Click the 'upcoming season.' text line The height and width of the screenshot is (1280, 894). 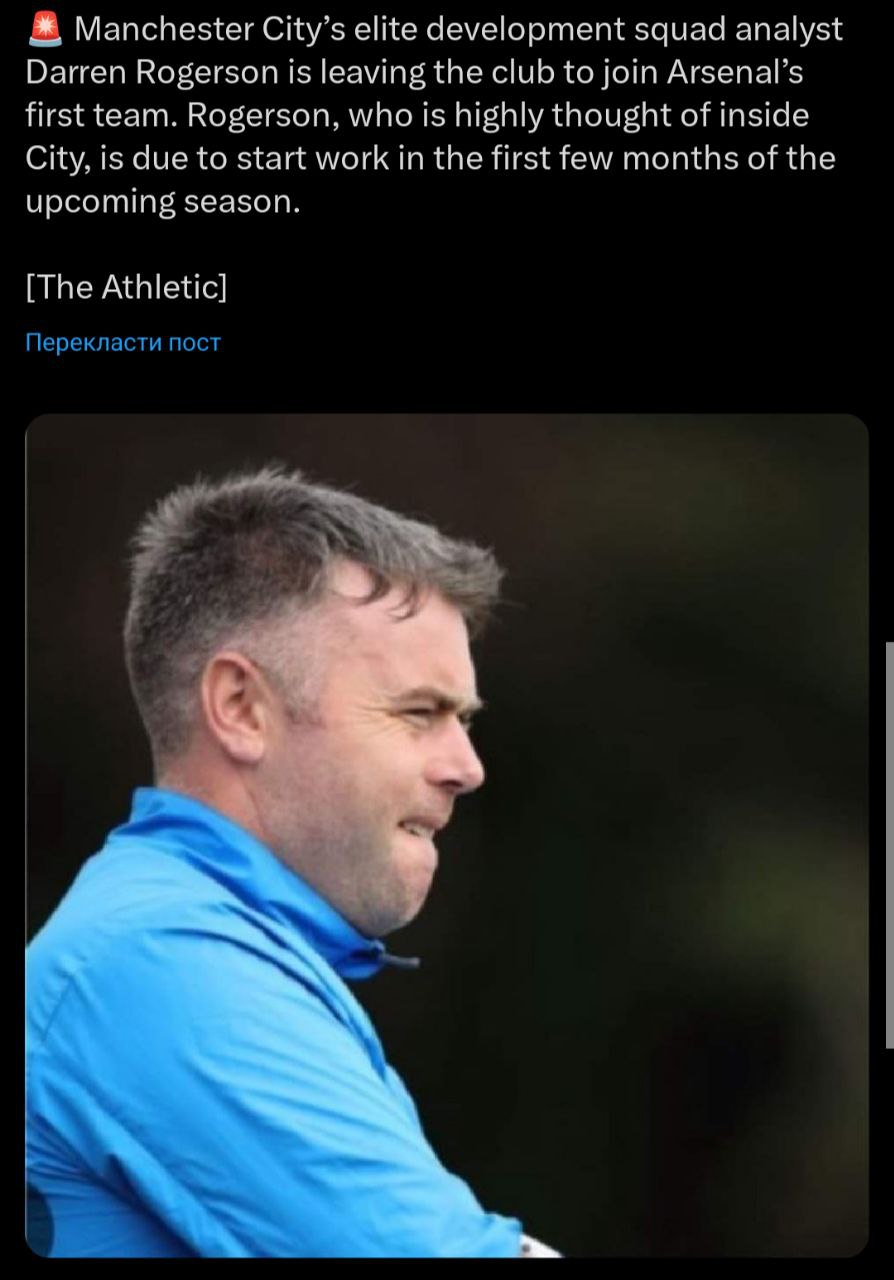(x=162, y=202)
